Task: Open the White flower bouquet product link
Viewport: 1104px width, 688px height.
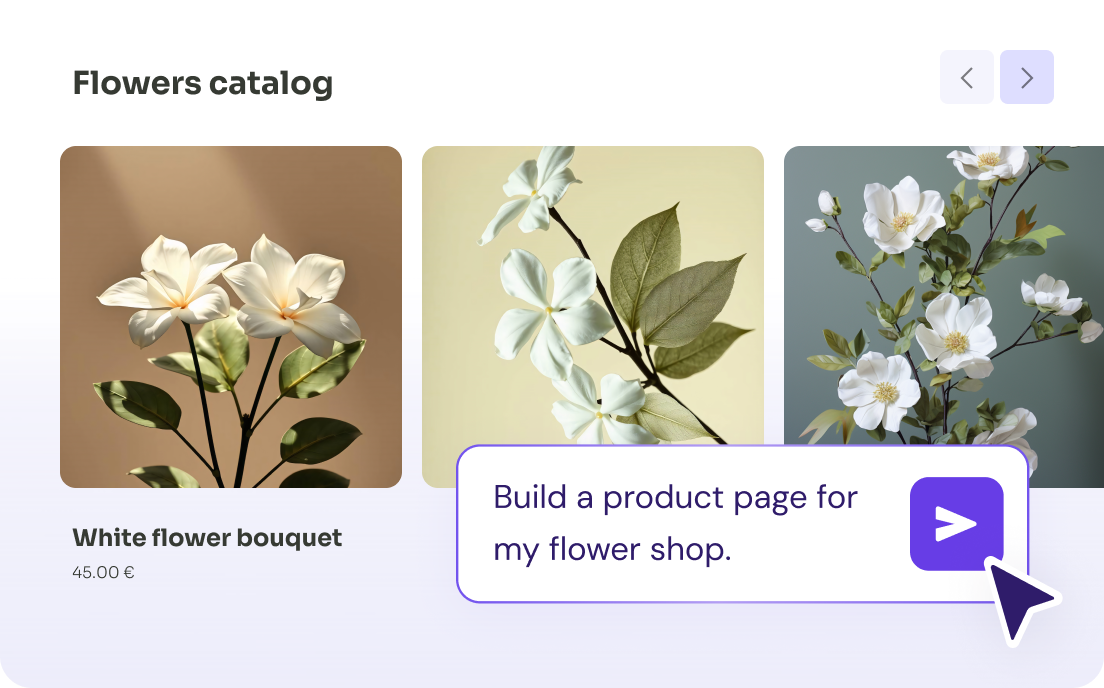Action: [x=206, y=537]
